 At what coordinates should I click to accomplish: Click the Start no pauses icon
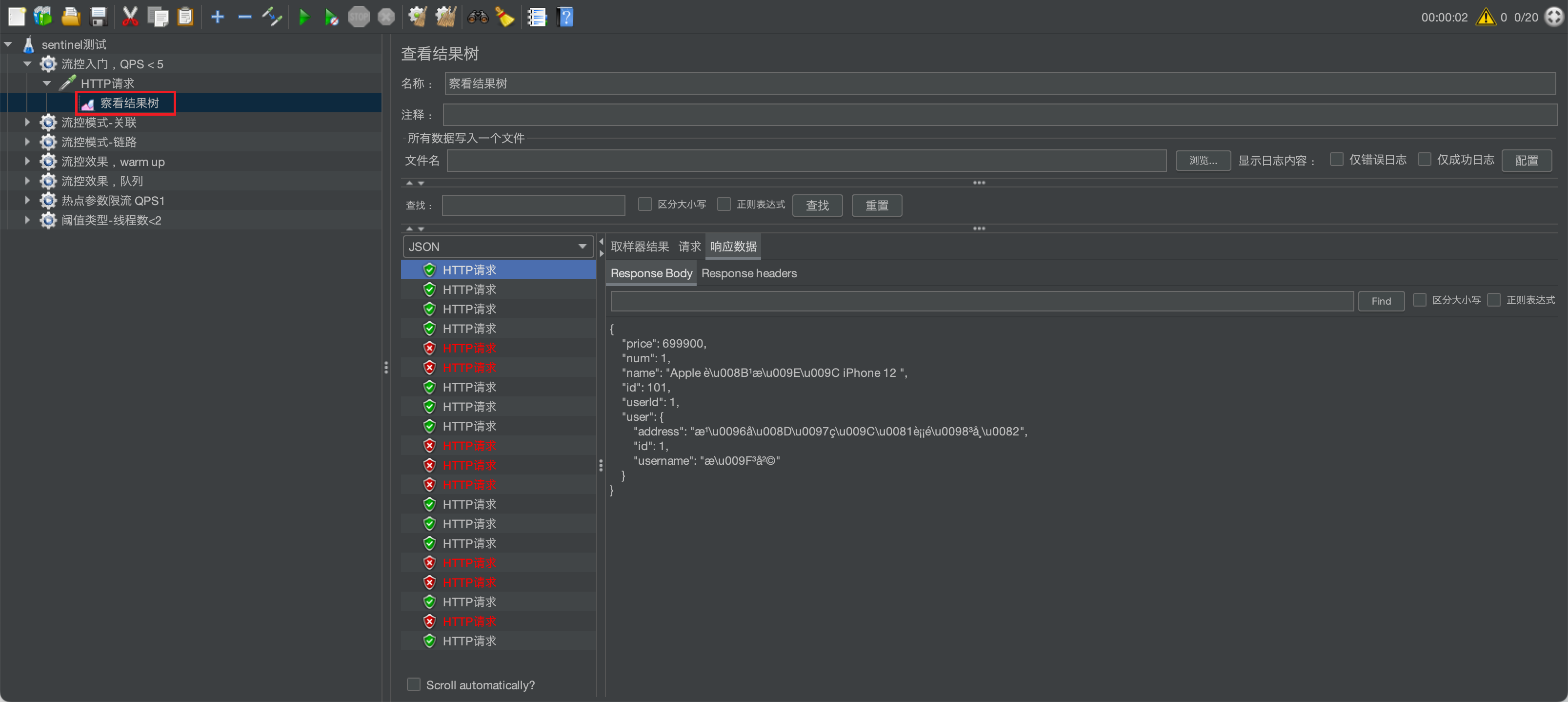pyautogui.click(x=331, y=17)
